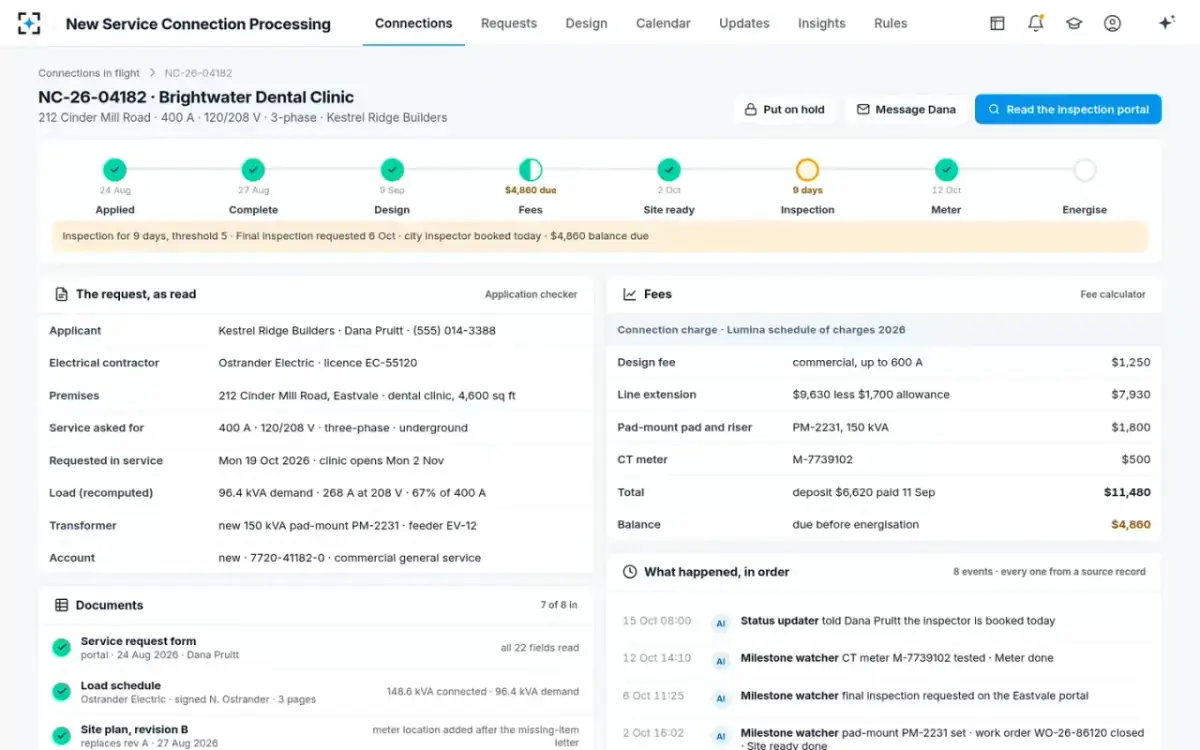Click the Inspection stage ring marker

pos(807,170)
